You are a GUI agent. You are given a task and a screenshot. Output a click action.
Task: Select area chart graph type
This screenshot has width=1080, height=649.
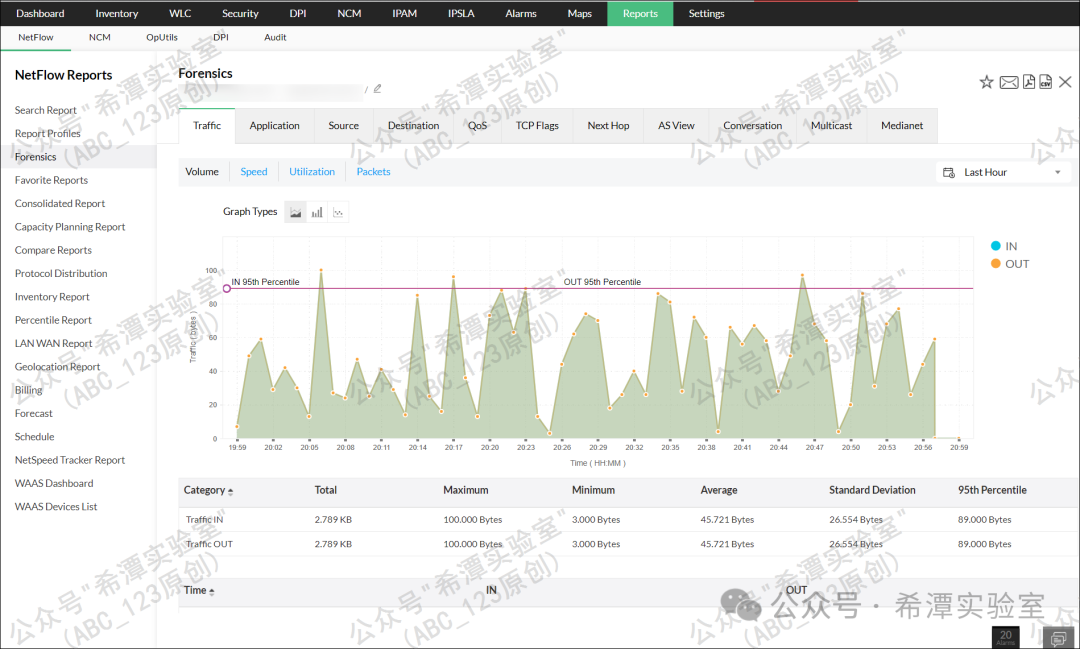click(x=295, y=212)
